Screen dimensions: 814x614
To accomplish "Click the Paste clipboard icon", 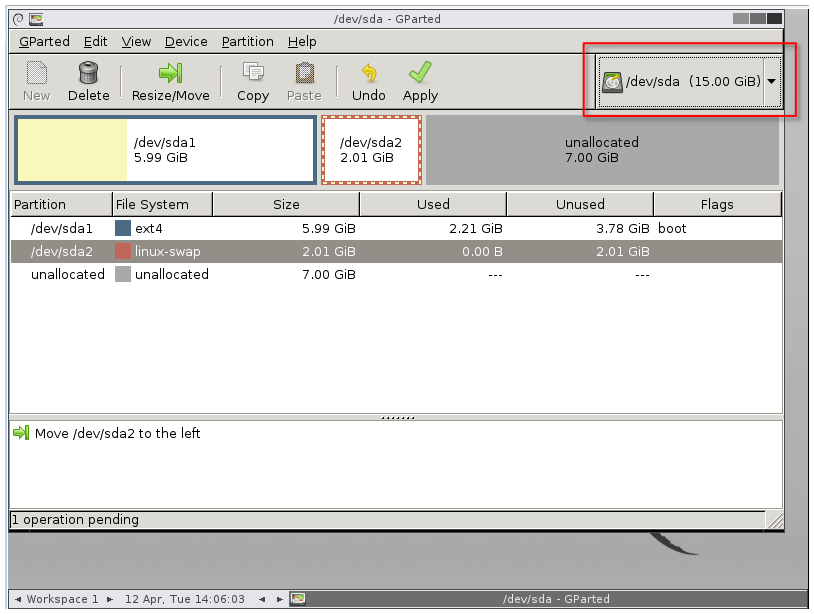I will [x=305, y=73].
